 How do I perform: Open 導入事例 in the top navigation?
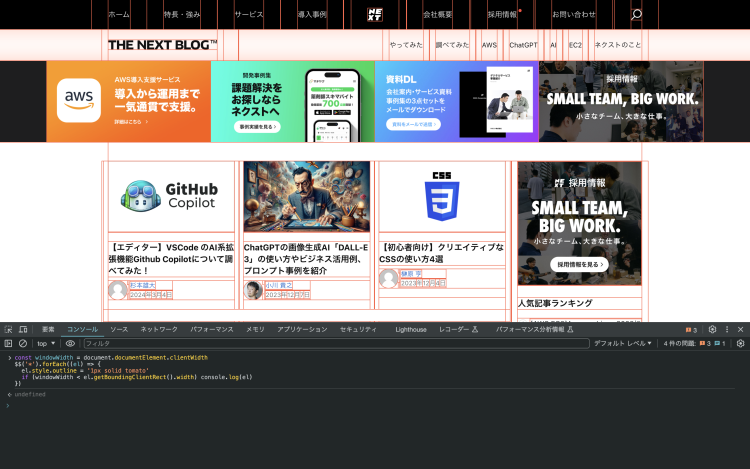point(312,14)
